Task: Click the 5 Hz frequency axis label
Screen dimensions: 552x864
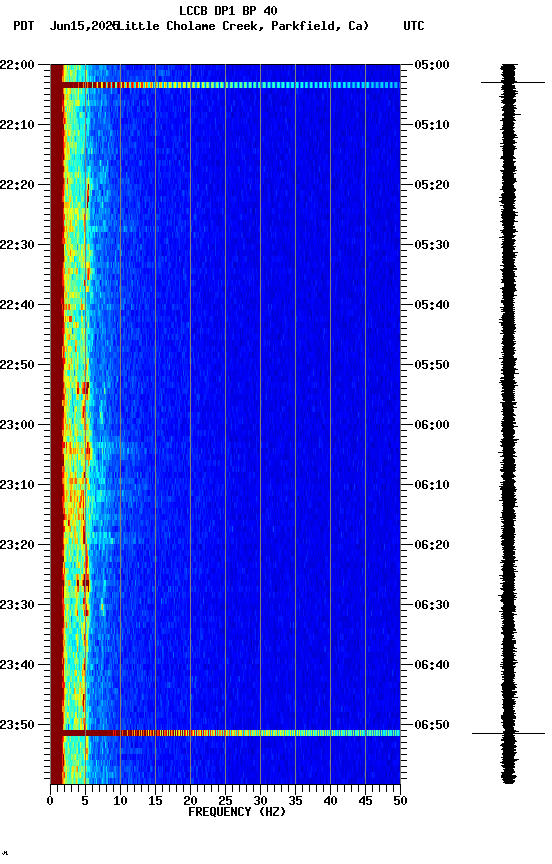Action: [85, 801]
